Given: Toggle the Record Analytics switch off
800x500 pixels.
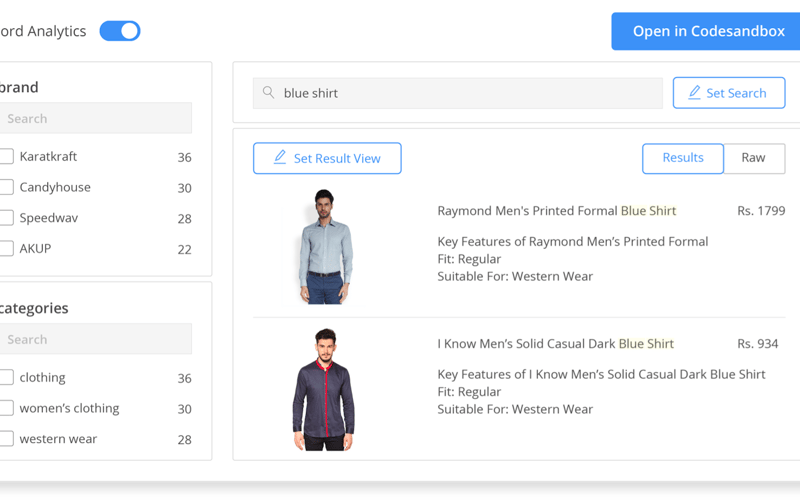Looking at the screenshot, I should 119,31.
